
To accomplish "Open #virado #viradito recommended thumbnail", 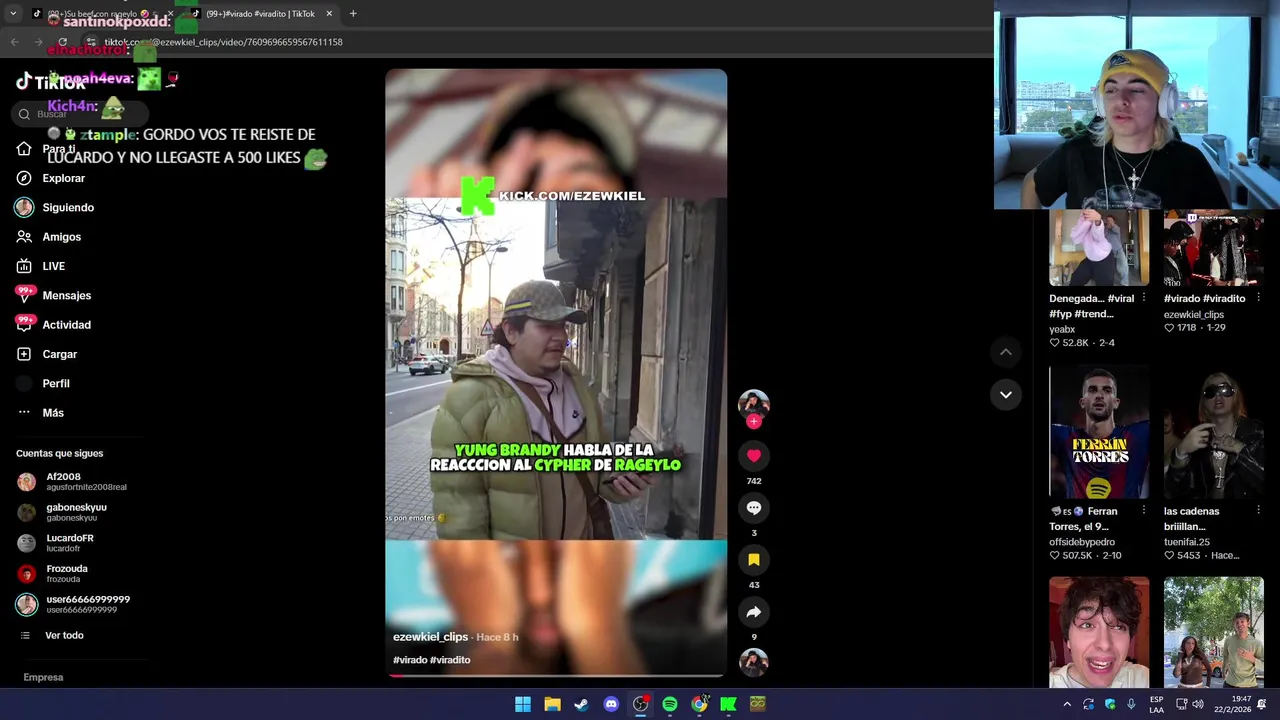I will (1213, 247).
